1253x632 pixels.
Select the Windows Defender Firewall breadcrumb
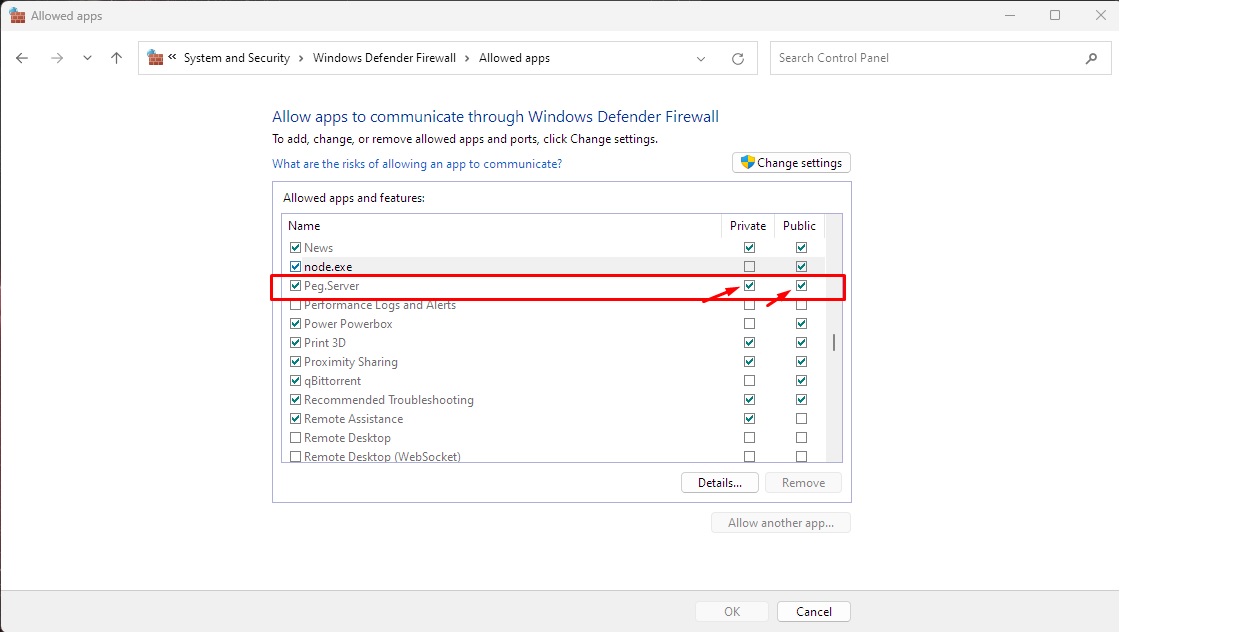point(384,58)
